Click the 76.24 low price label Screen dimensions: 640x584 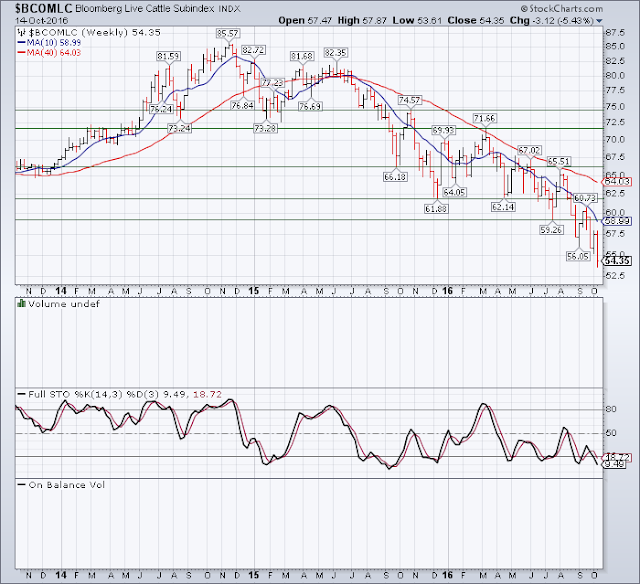pos(161,109)
